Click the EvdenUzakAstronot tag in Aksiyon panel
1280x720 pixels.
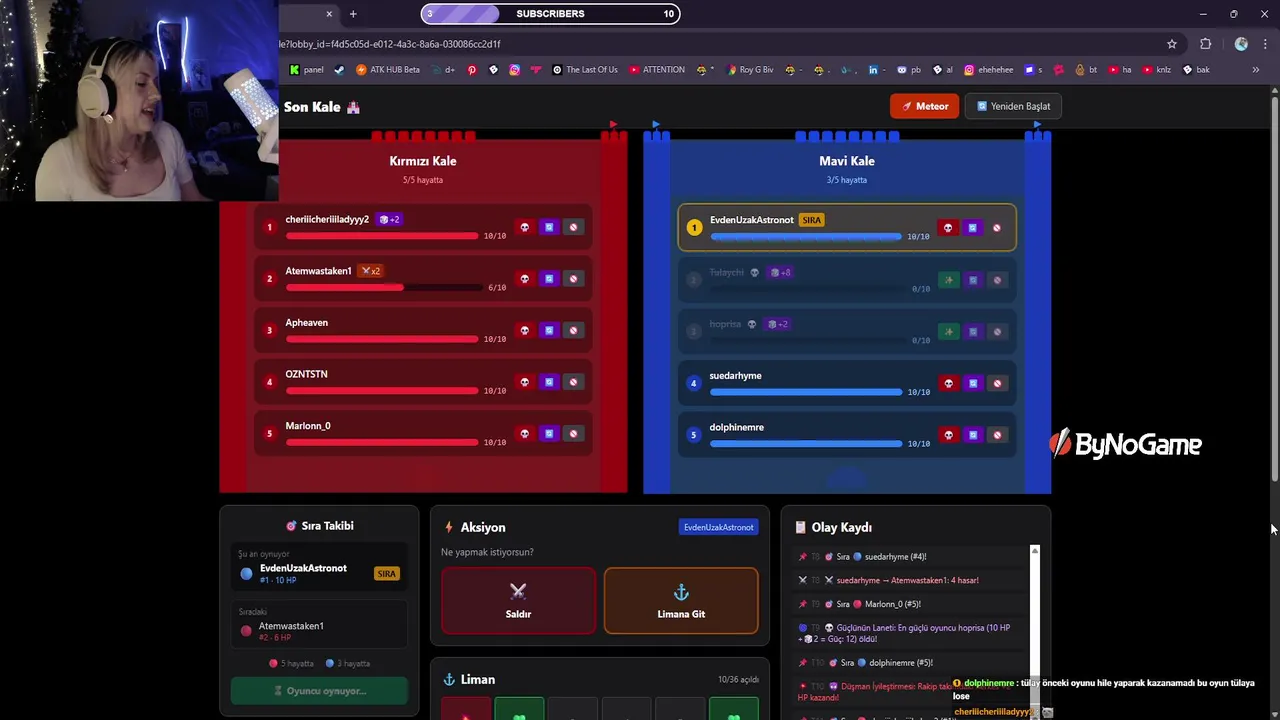(x=718, y=527)
